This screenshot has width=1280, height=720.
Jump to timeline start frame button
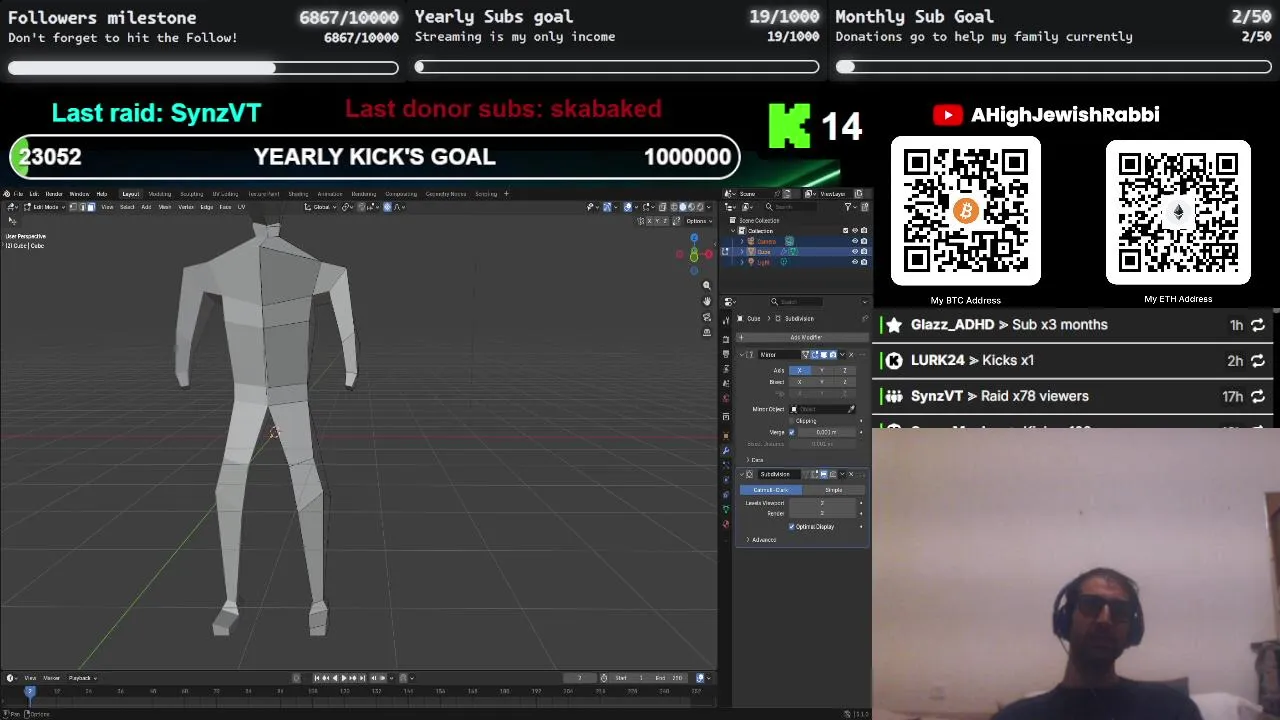tap(316, 678)
